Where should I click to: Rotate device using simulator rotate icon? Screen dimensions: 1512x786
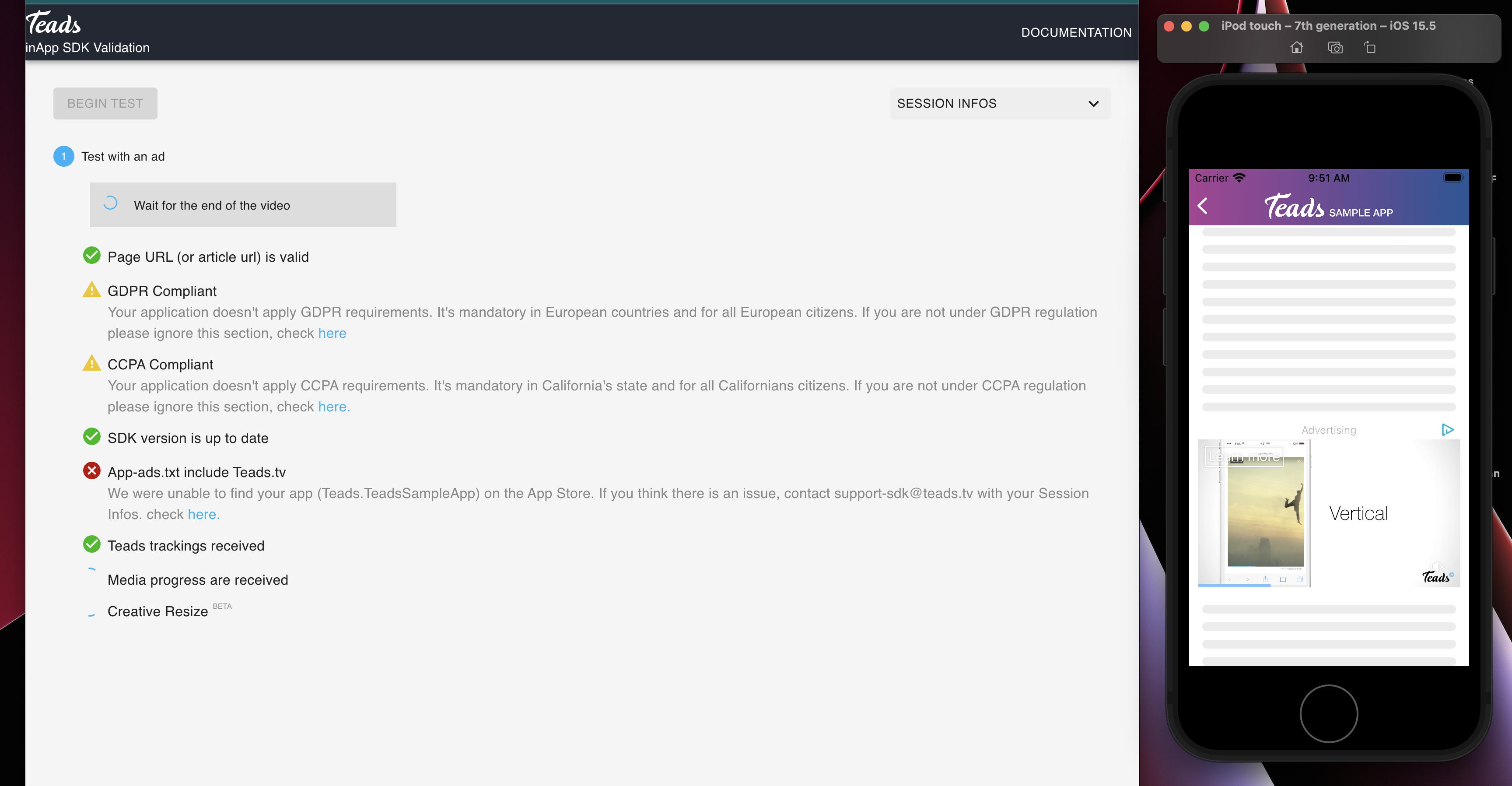pyautogui.click(x=1369, y=48)
